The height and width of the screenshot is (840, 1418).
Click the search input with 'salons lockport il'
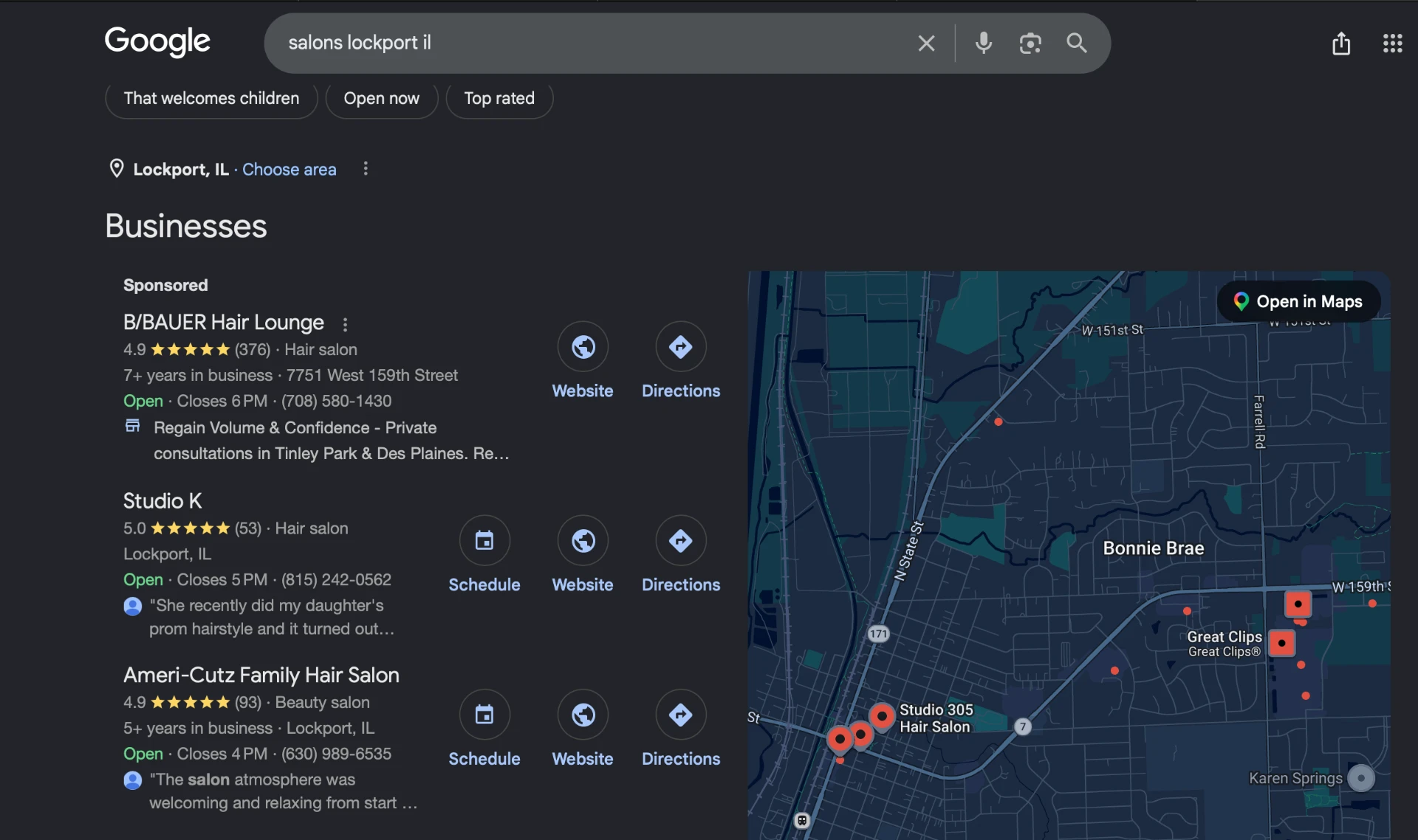pos(591,44)
